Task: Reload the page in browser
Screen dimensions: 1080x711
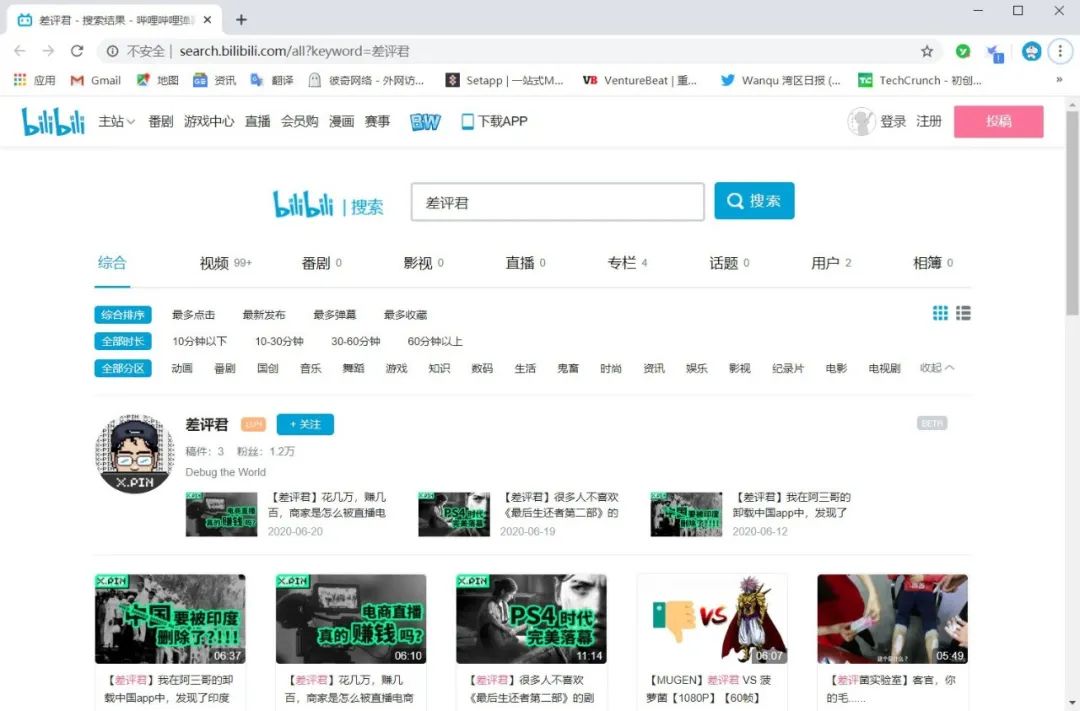Action: [77, 51]
